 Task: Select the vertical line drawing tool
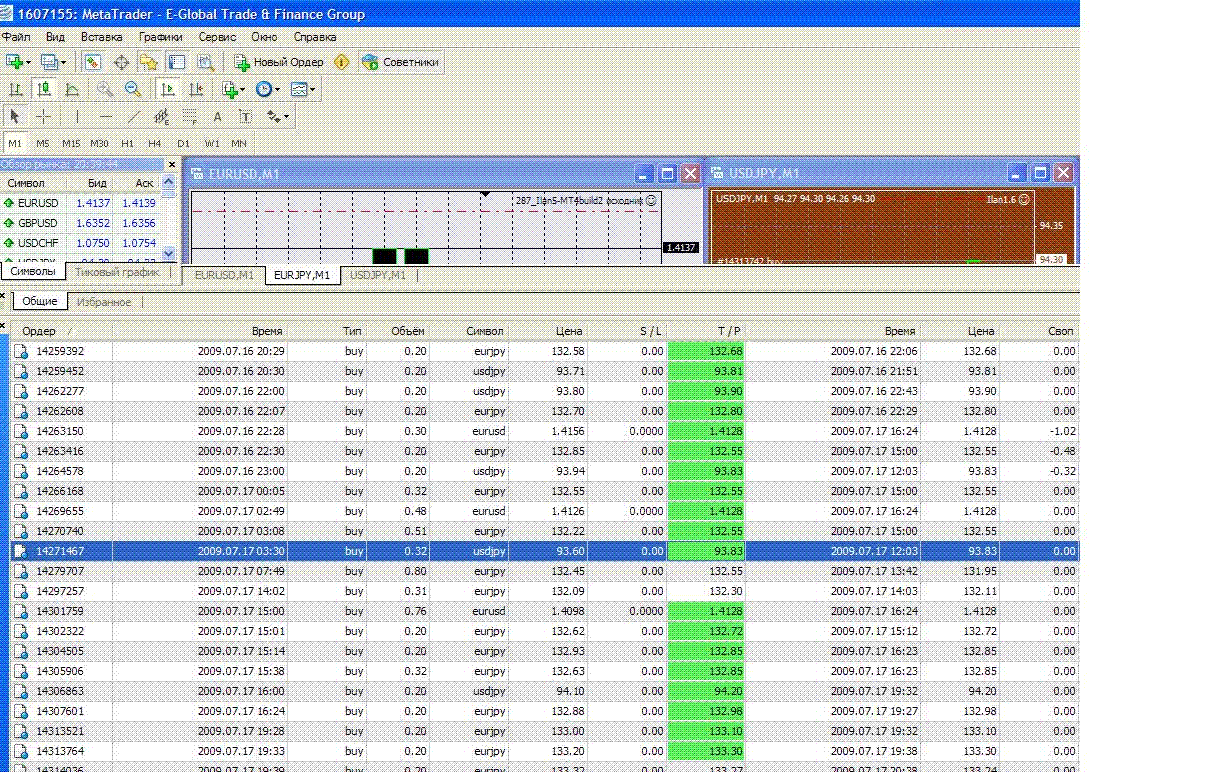coord(77,116)
